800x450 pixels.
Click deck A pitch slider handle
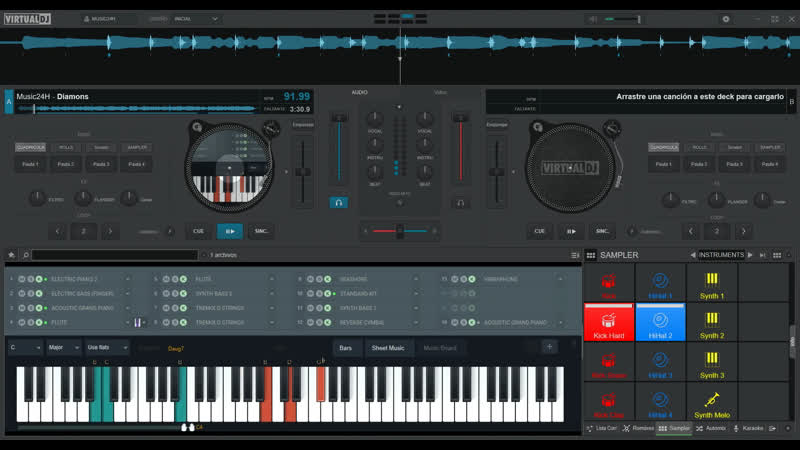click(303, 172)
